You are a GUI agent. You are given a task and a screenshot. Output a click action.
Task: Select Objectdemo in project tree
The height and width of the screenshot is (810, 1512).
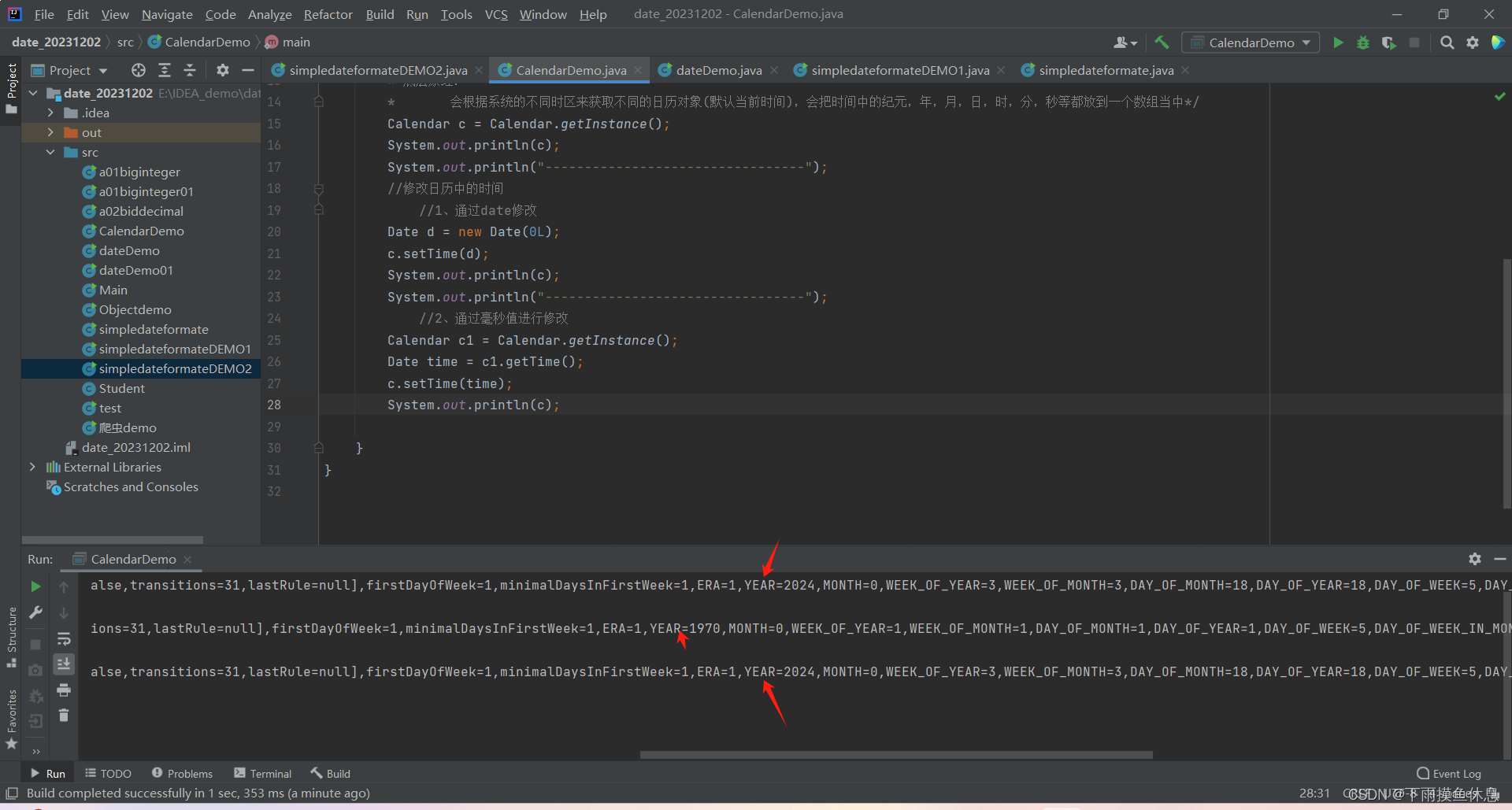pos(135,309)
